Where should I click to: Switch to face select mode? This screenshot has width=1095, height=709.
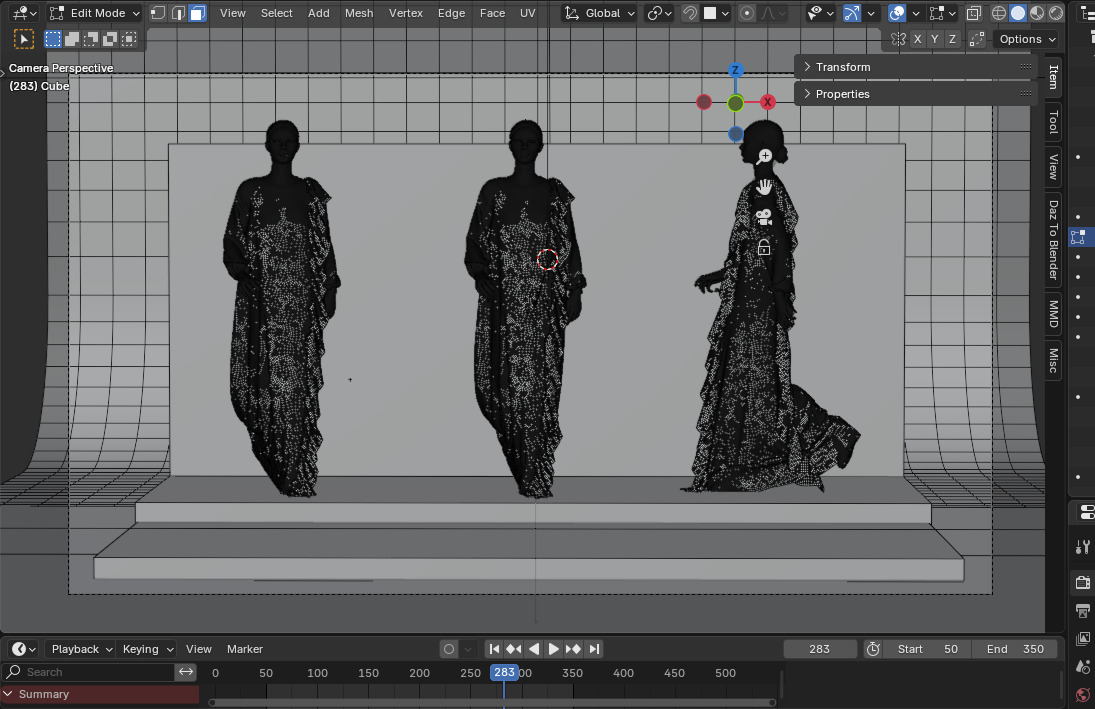[x=198, y=13]
